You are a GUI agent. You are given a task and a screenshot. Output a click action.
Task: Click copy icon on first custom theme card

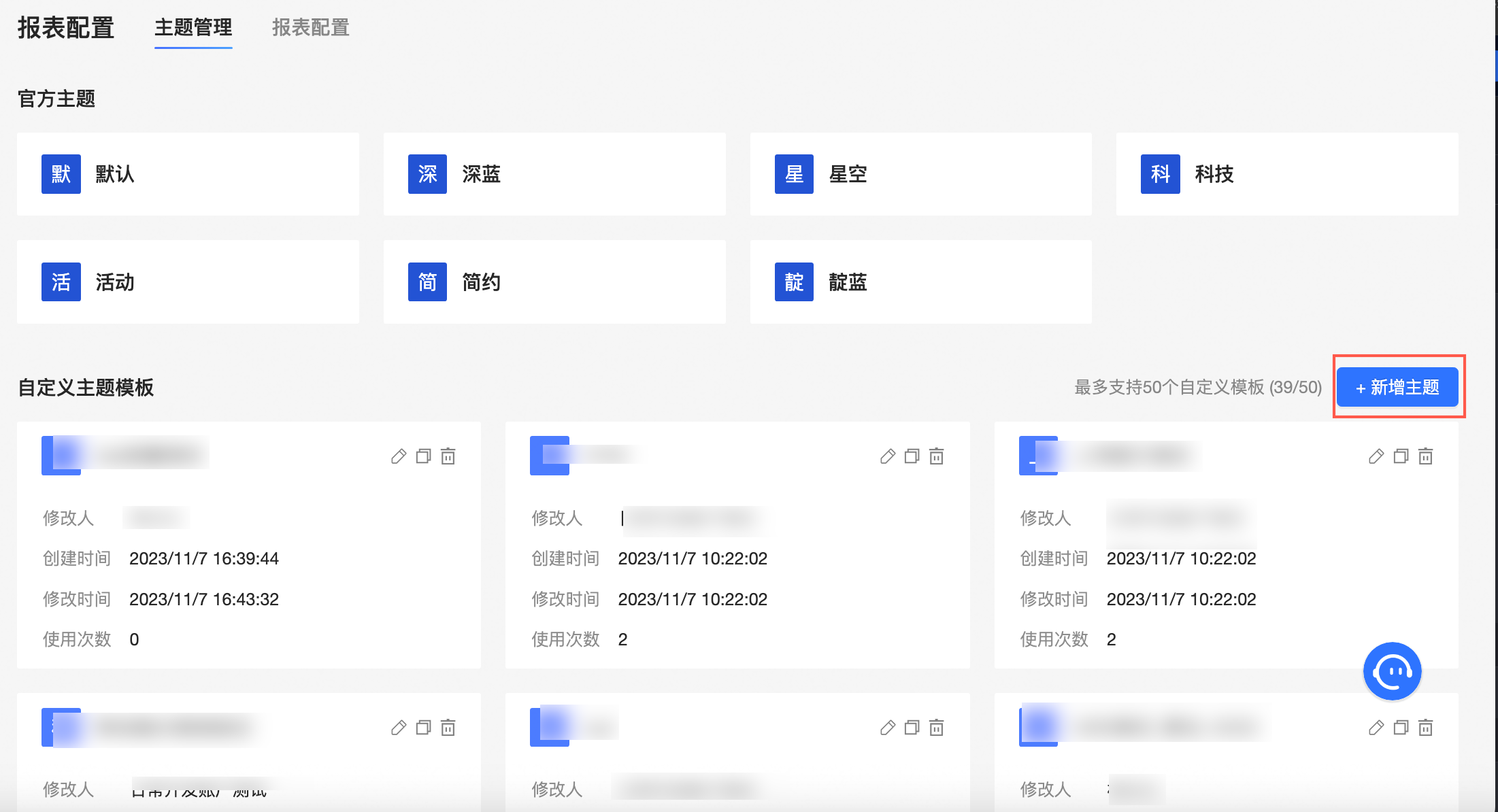423,456
